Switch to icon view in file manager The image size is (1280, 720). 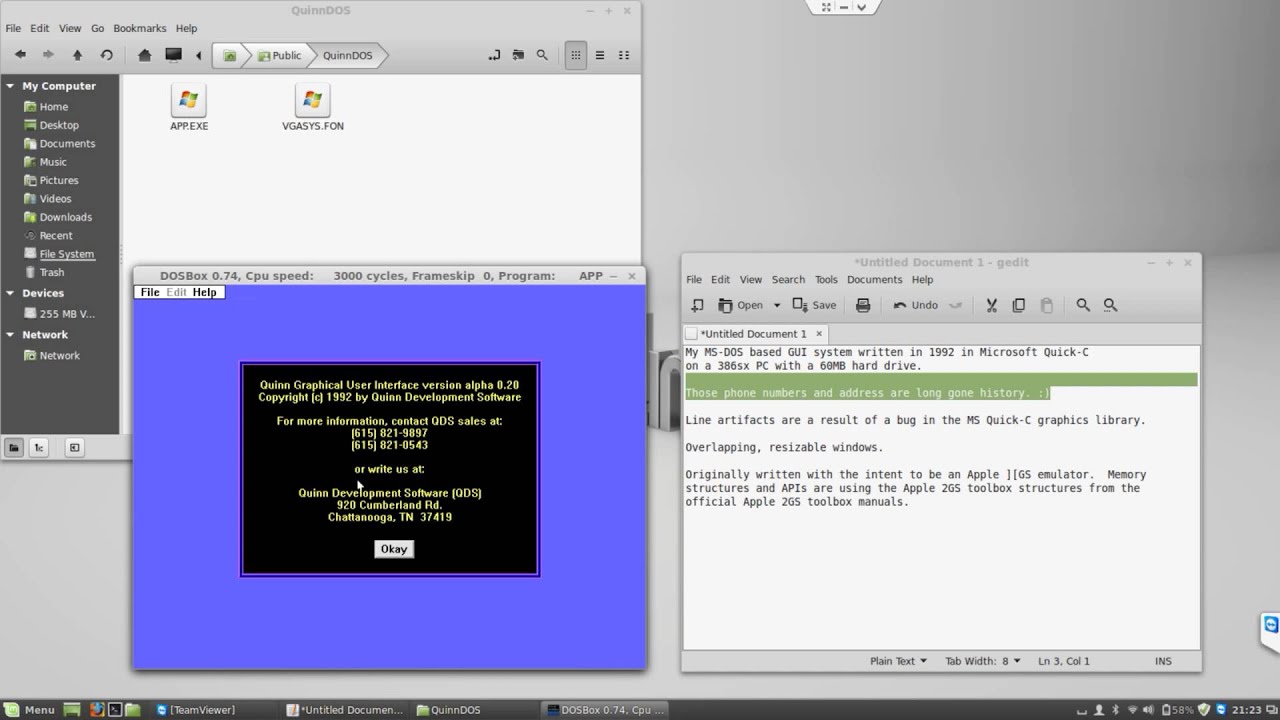pyautogui.click(x=575, y=55)
